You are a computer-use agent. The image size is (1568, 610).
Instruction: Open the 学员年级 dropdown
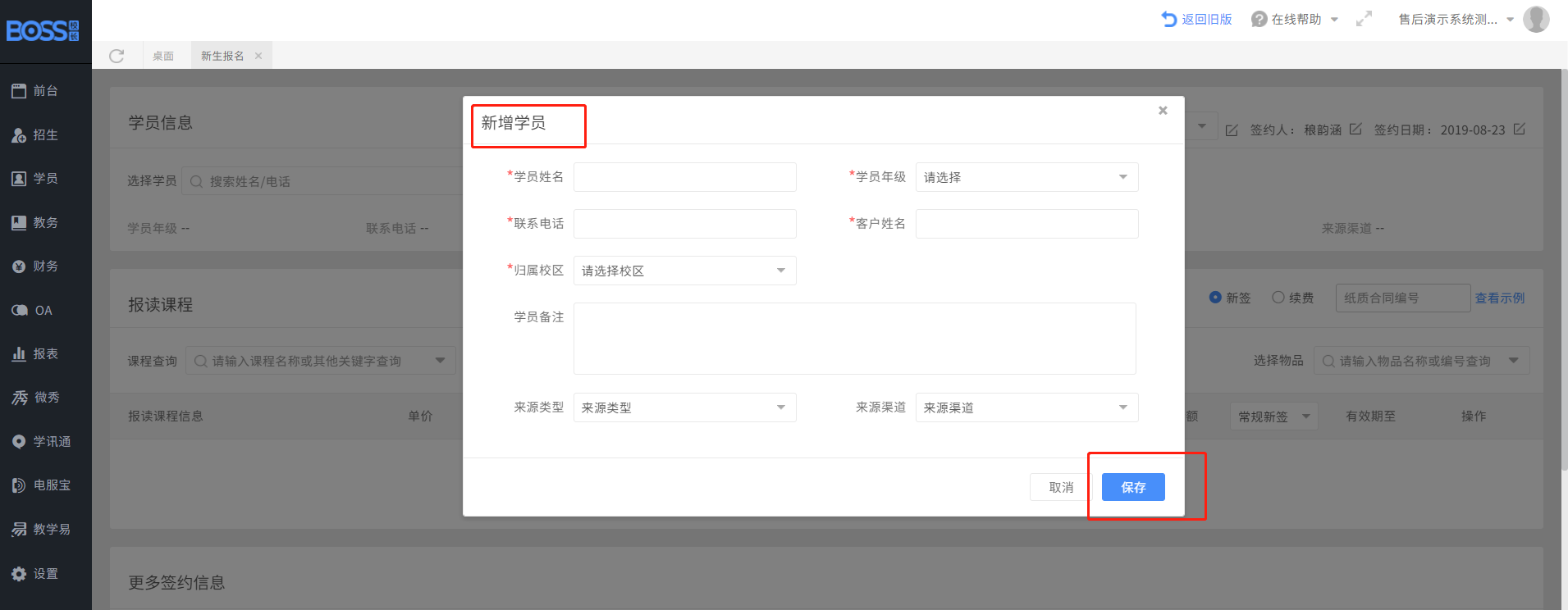click(x=1026, y=177)
